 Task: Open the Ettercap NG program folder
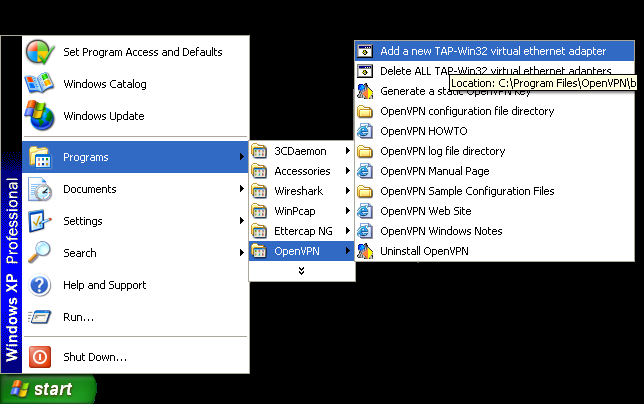click(x=302, y=231)
